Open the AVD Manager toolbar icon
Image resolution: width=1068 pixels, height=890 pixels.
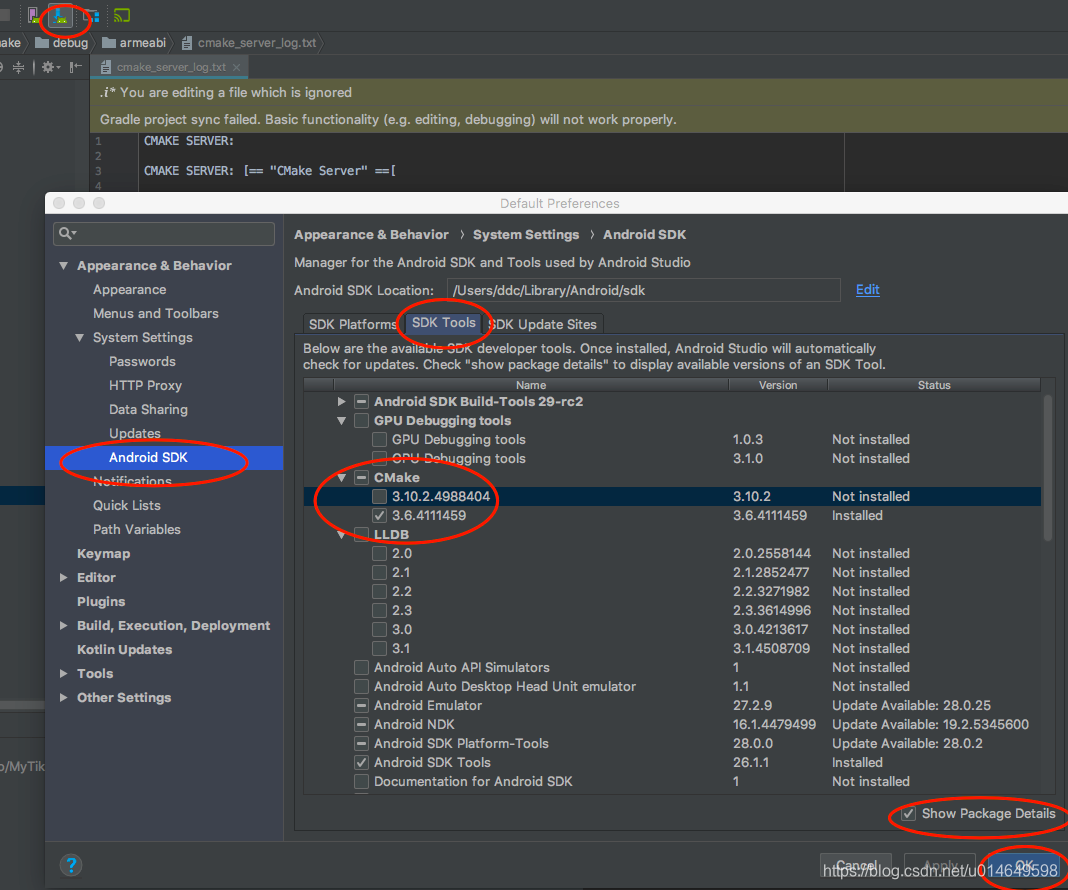[x=33, y=15]
